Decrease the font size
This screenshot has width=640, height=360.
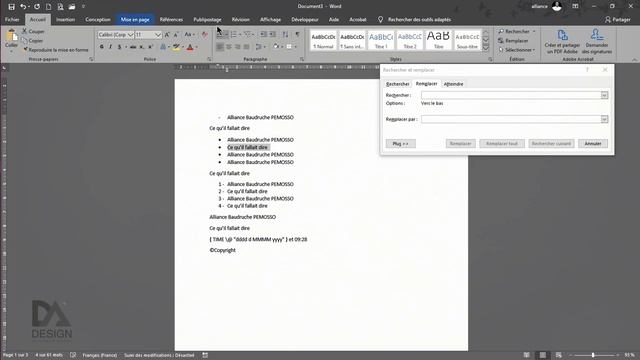click(x=176, y=35)
